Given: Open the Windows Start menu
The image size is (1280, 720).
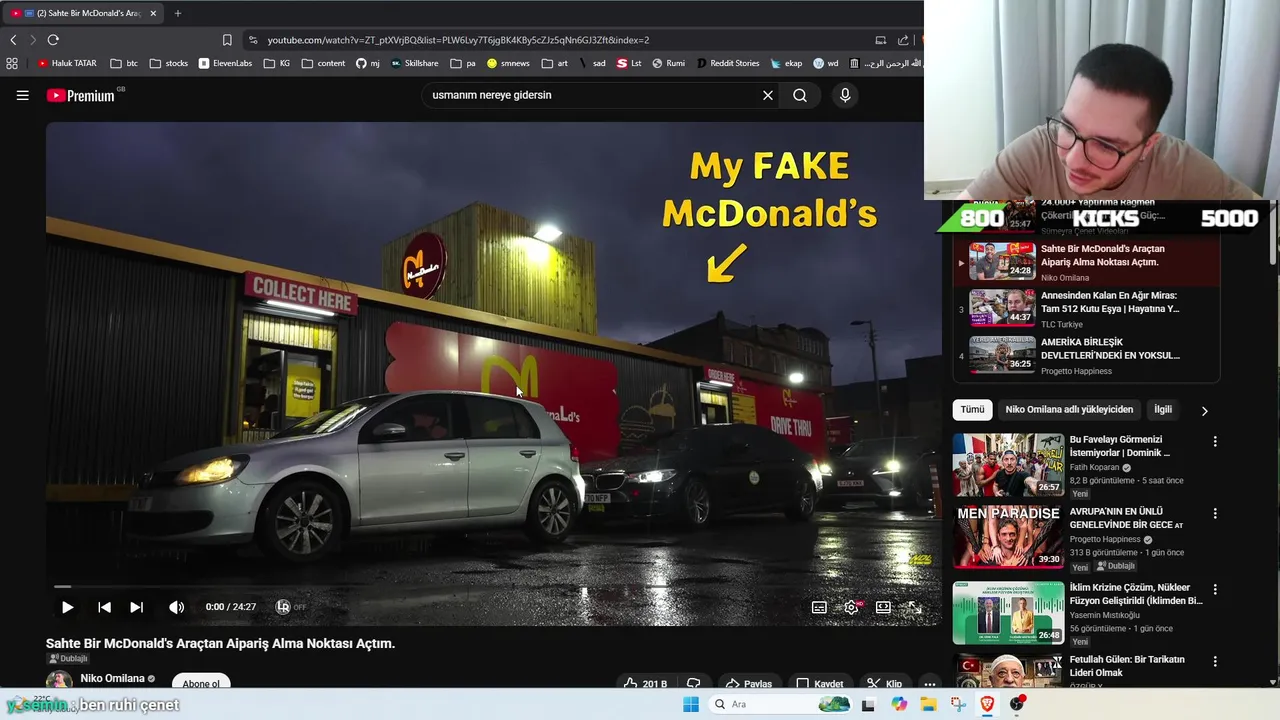Looking at the screenshot, I should [691, 704].
